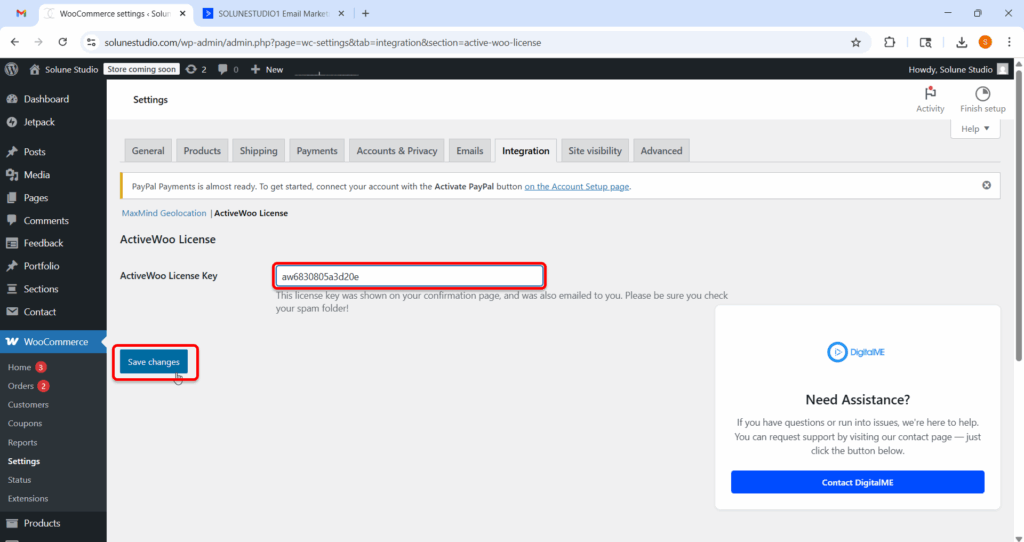The width and height of the screenshot is (1024, 542).
Task: Switch to the Accounts & Privacy tab
Action: tap(397, 150)
